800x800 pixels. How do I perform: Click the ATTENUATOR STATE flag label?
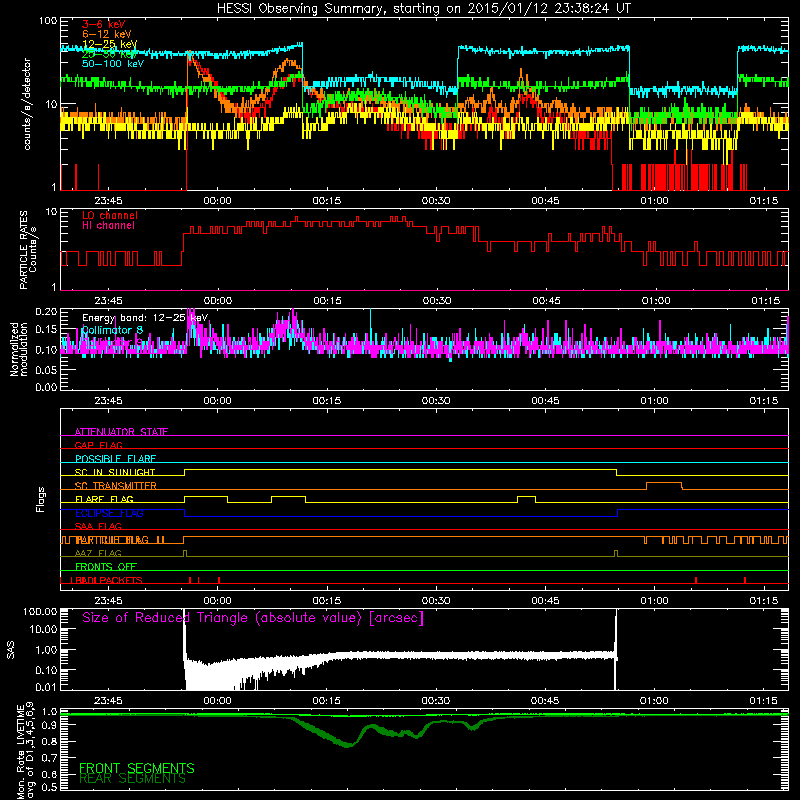[121, 432]
